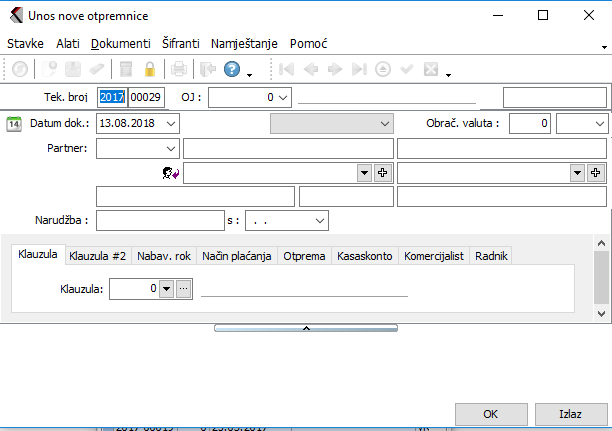Open help via blue question mark icon
This screenshot has width=612, height=431.
(x=232, y=70)
